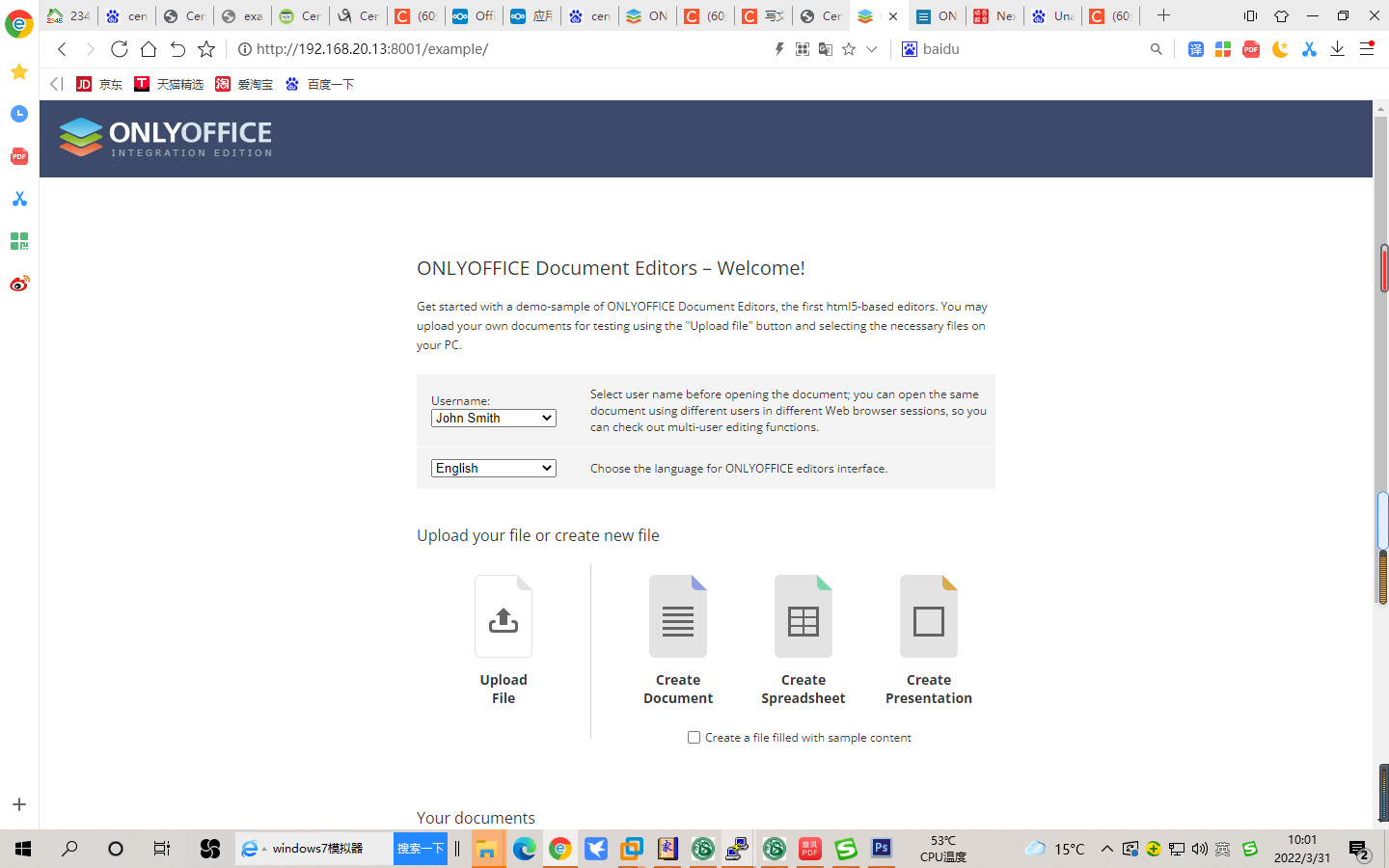The height and width of the screenshot is (868, 1389).
Task: Click the red PDF extension in toolbar
Action: pyautogui.click(x=1251, y=49)
